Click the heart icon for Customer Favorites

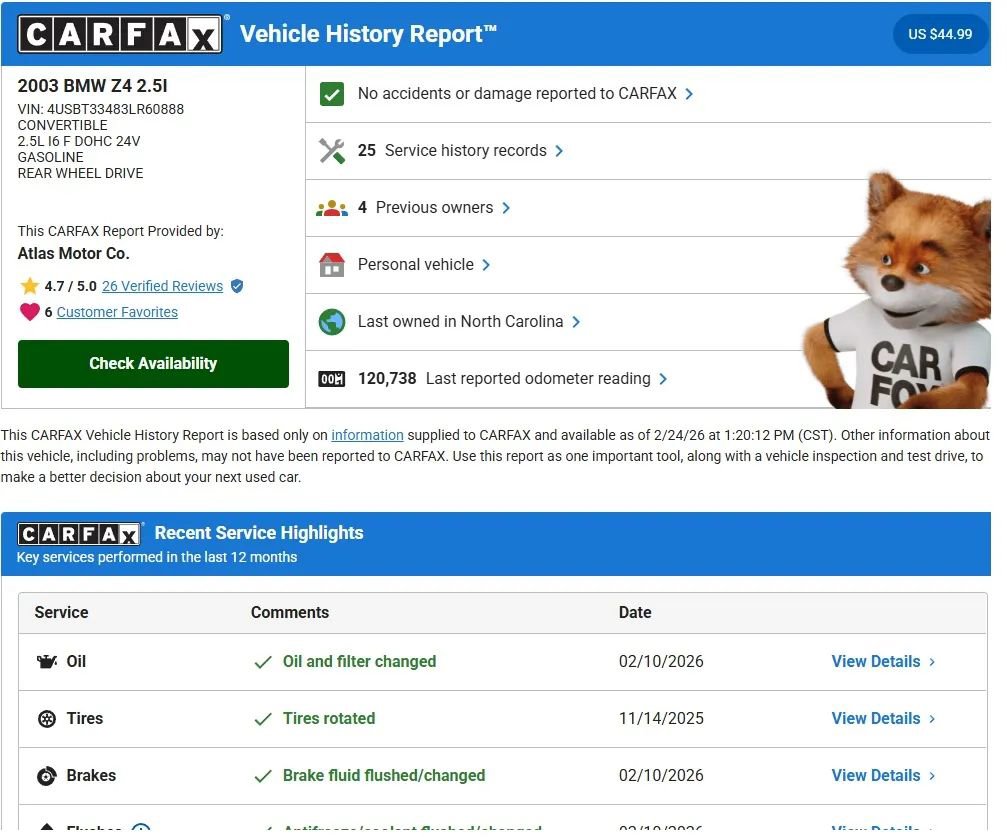27,311
